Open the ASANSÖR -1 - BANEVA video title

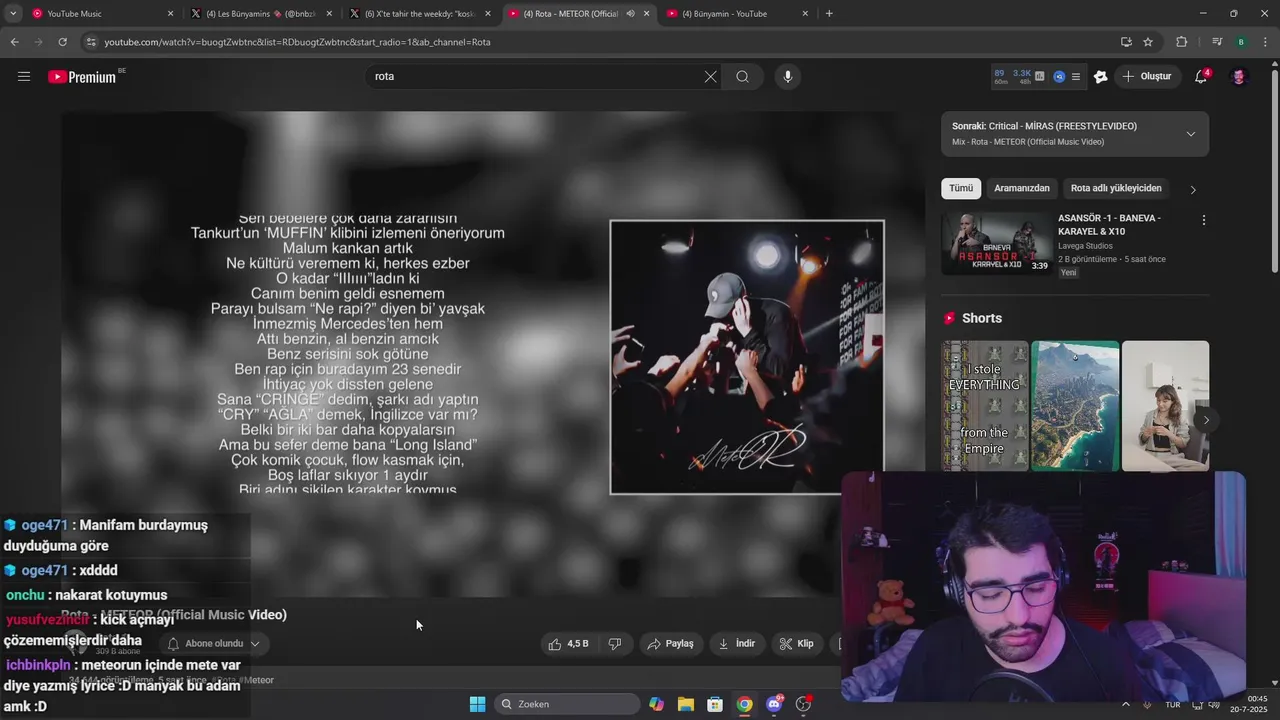click(x=1109, y=225)
